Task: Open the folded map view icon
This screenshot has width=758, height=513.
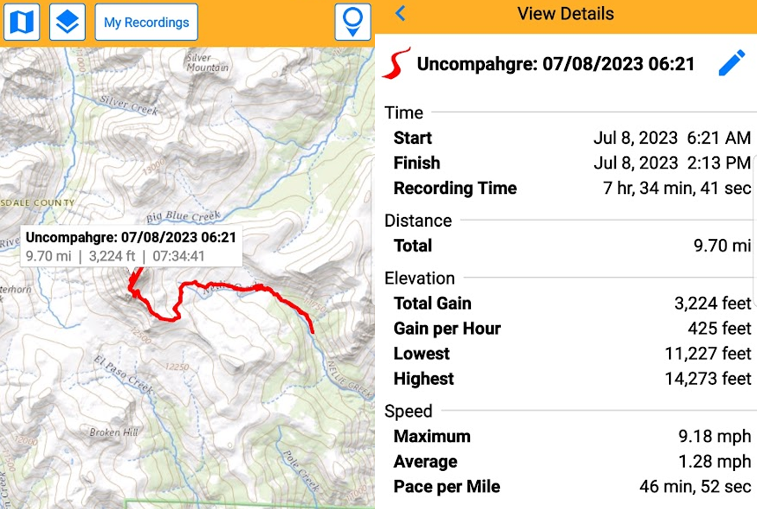Action: [x=21, y=22]
